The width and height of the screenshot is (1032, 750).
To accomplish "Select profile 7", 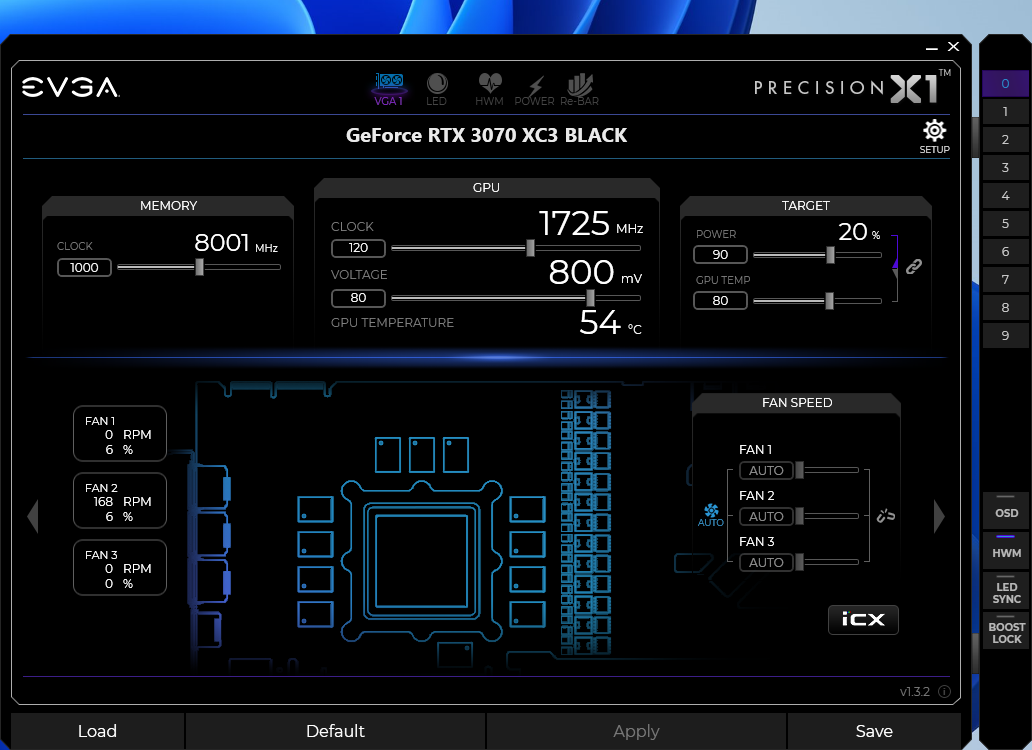I will [x=1005, y=280].
